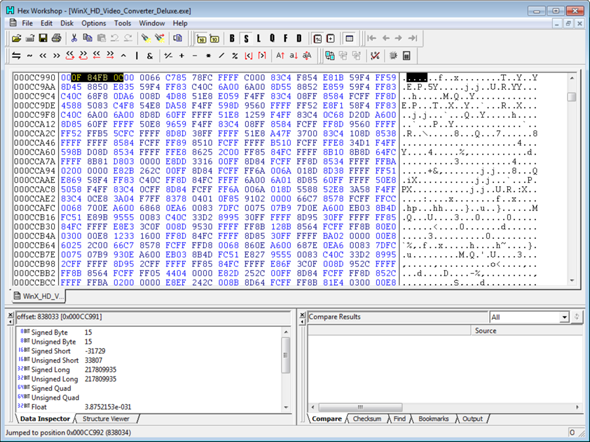590x442 pixels.
Task: Click the shift left << icon
Action: point(43,56)
